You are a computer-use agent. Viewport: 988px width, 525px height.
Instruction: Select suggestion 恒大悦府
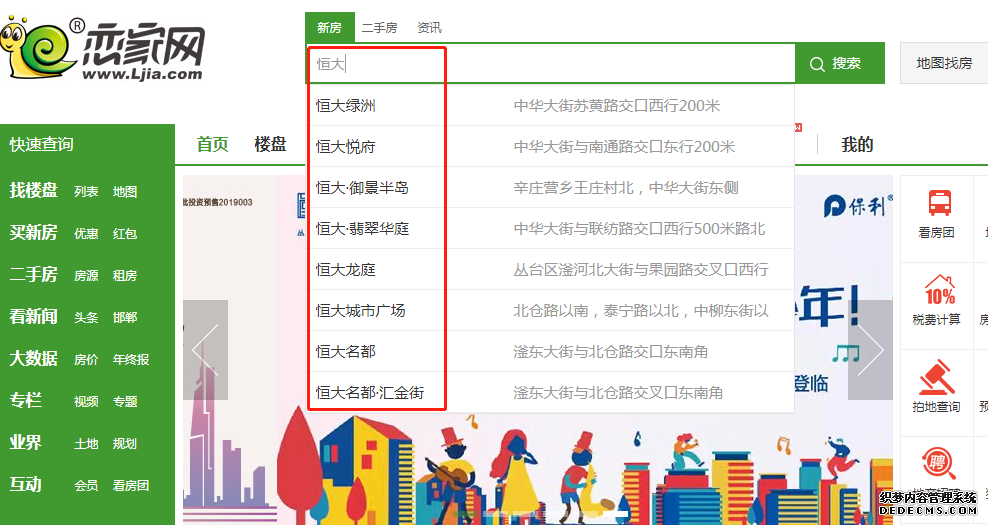coord(345,147)
